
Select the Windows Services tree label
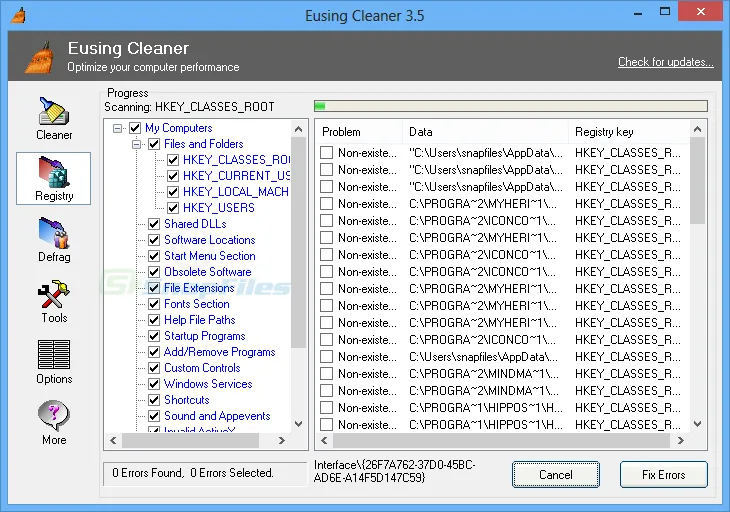point(208,384)
